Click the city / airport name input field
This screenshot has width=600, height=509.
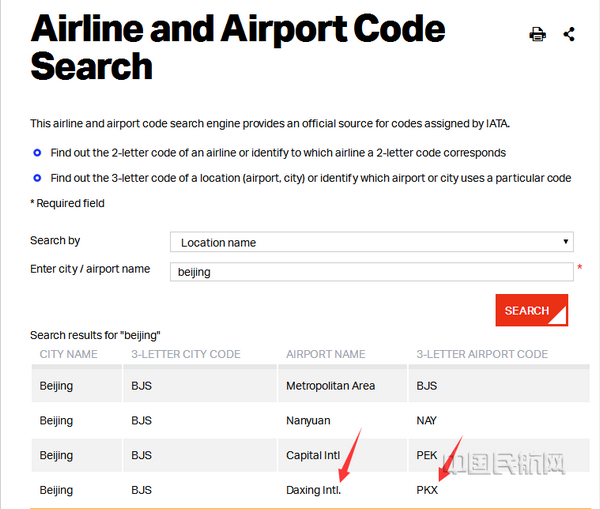coord(371,271)
